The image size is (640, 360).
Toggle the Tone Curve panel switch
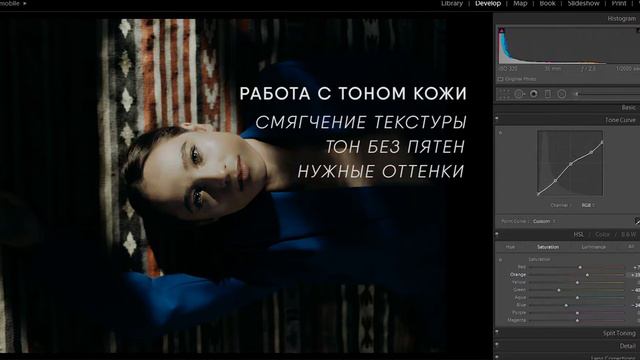click(x=497, y=118)
